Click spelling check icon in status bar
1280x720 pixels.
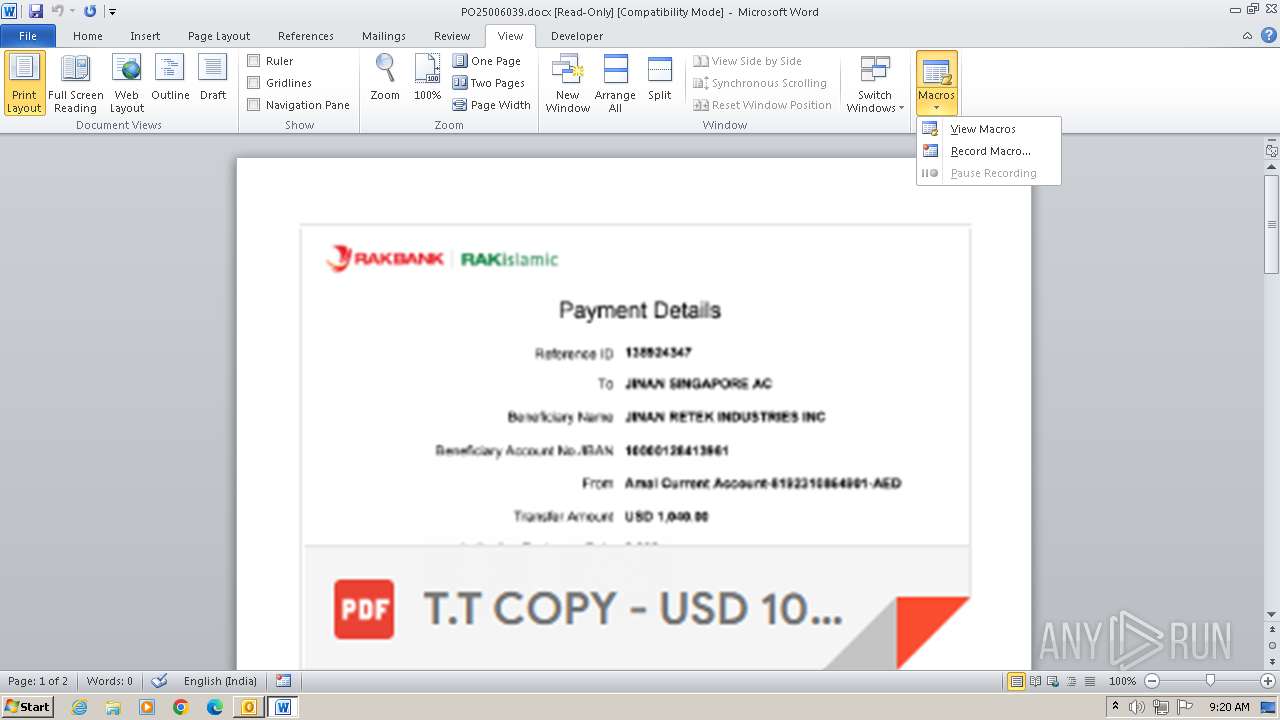pos(159,681)
